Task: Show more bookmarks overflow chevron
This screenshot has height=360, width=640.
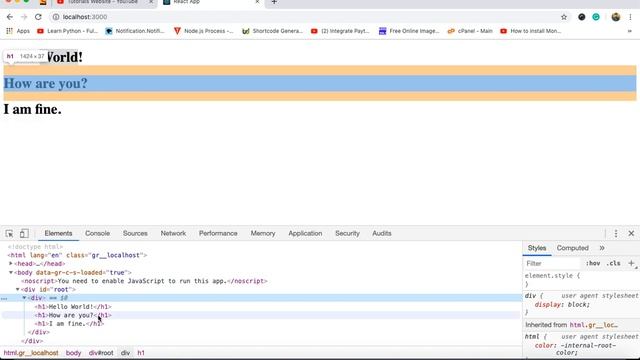Action: point(629,31)
